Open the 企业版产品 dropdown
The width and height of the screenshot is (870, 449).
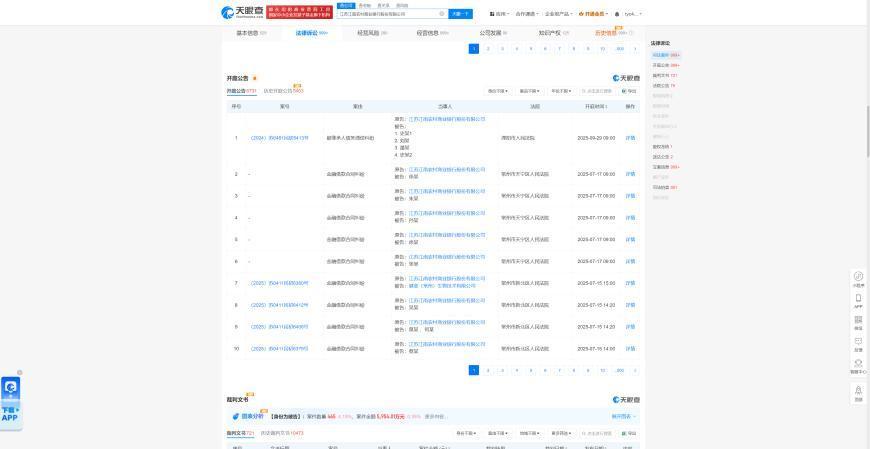pyautogui.click(x=559, y=14)
